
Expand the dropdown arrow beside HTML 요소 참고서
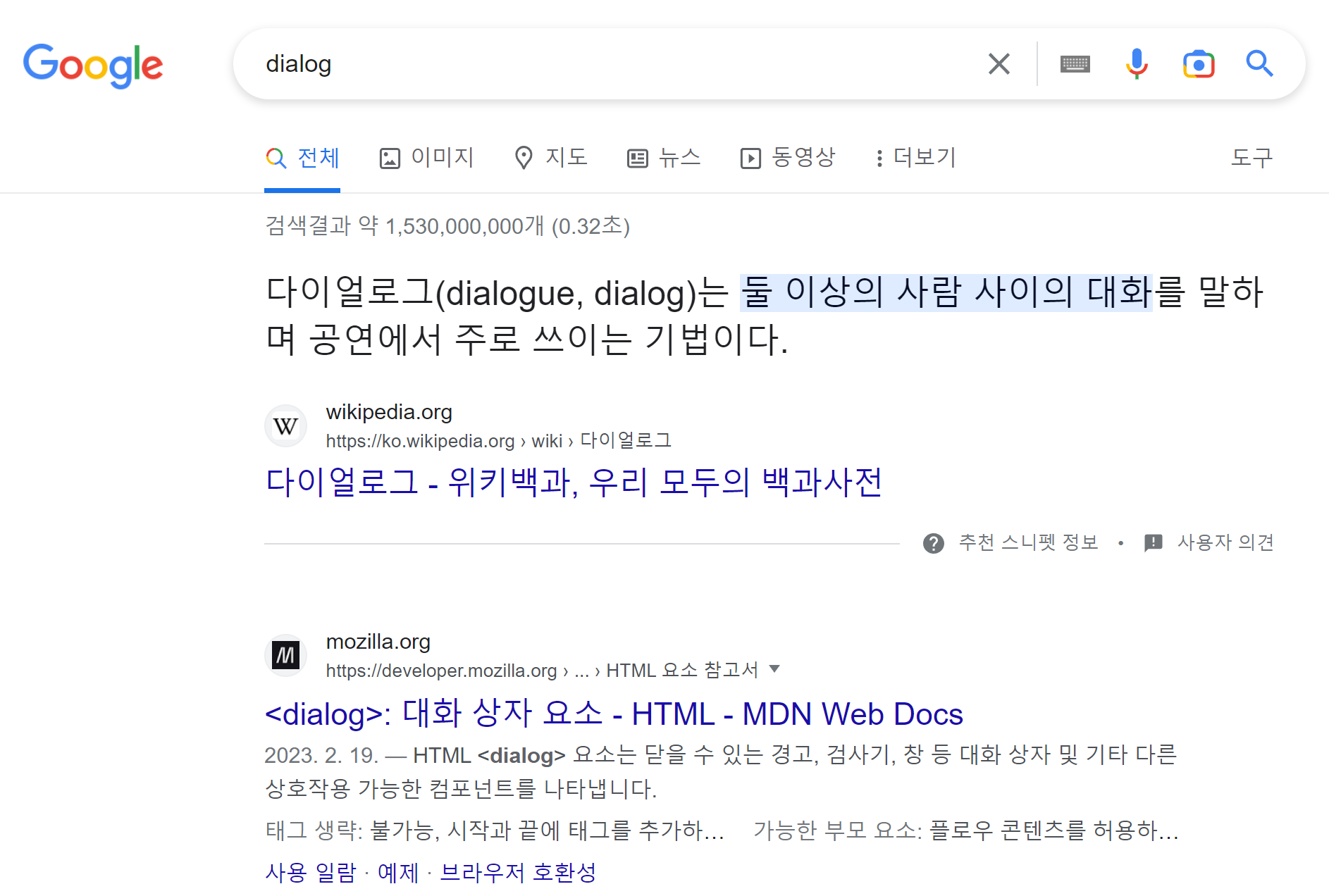click(x=774, y=668)
